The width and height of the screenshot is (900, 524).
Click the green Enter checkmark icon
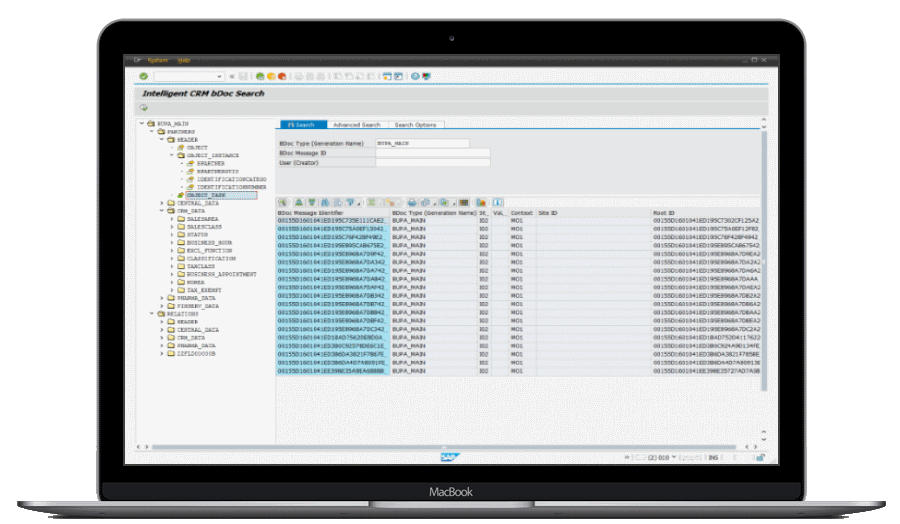[x=143, y=76]
